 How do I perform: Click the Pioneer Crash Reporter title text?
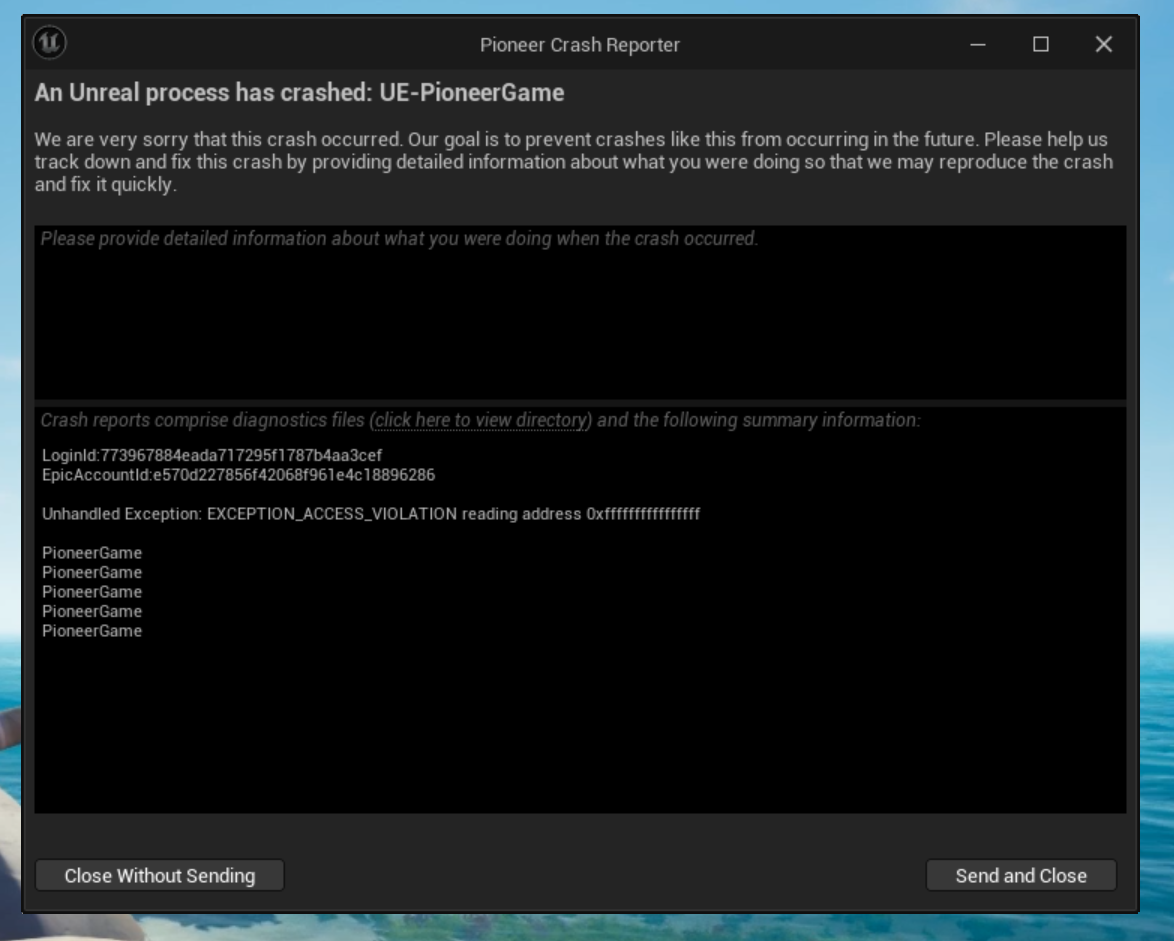tap(580, 45)
